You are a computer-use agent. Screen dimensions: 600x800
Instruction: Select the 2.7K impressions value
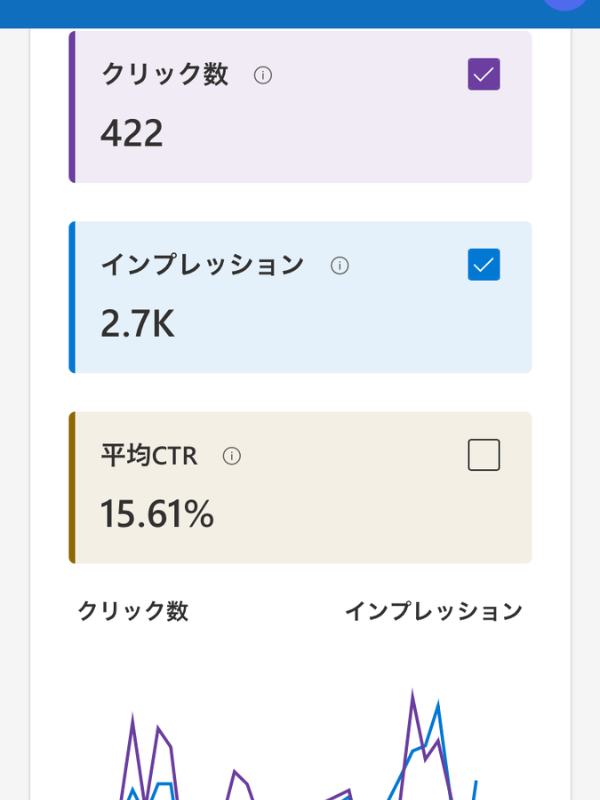coord(137,323)
